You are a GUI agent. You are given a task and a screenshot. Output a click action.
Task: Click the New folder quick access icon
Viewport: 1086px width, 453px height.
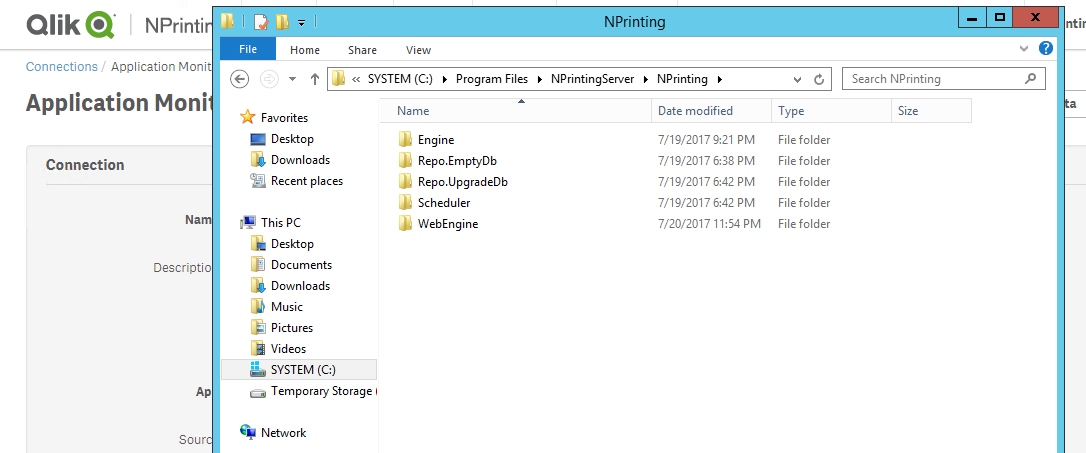[282, 21]
